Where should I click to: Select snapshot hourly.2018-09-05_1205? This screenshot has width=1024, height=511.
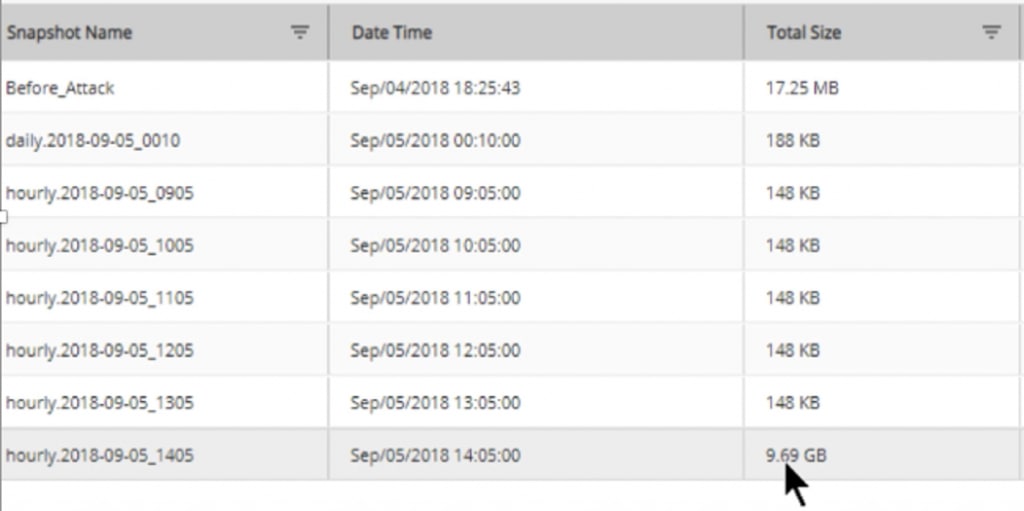100,351
